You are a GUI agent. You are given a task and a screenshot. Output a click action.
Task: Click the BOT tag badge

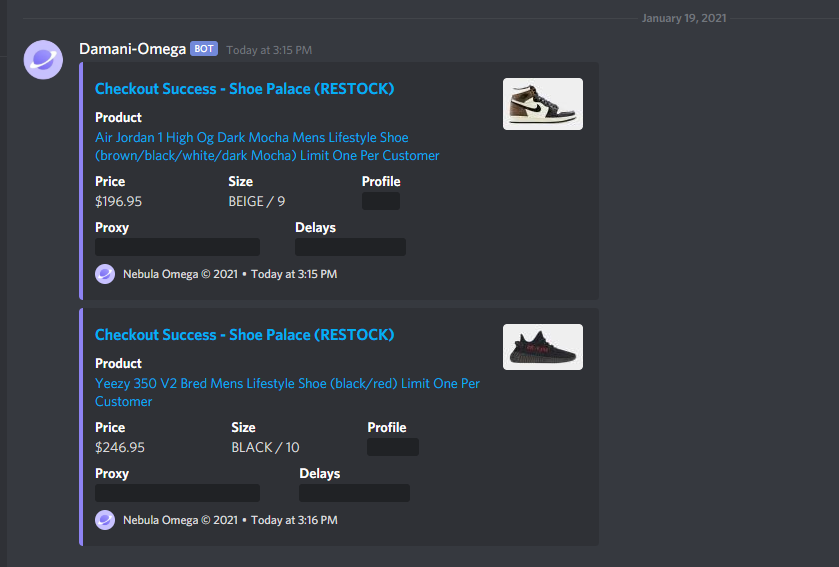coord(204,49)
